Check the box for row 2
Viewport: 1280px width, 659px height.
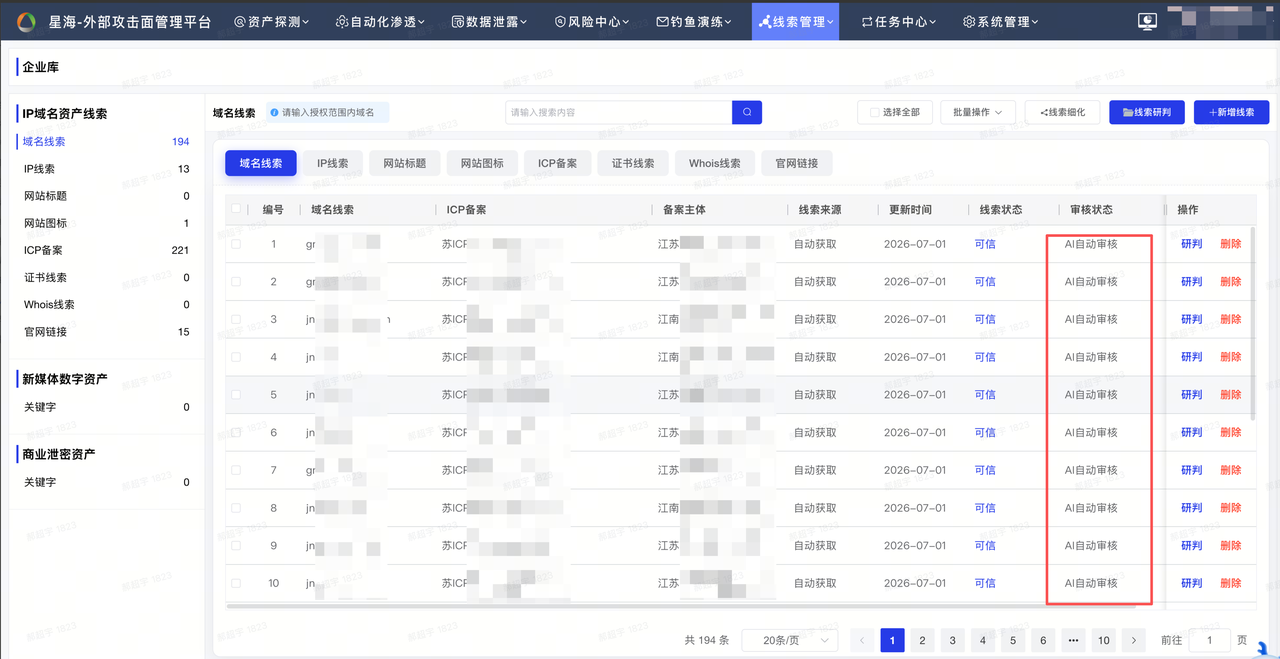pos(236,282)
